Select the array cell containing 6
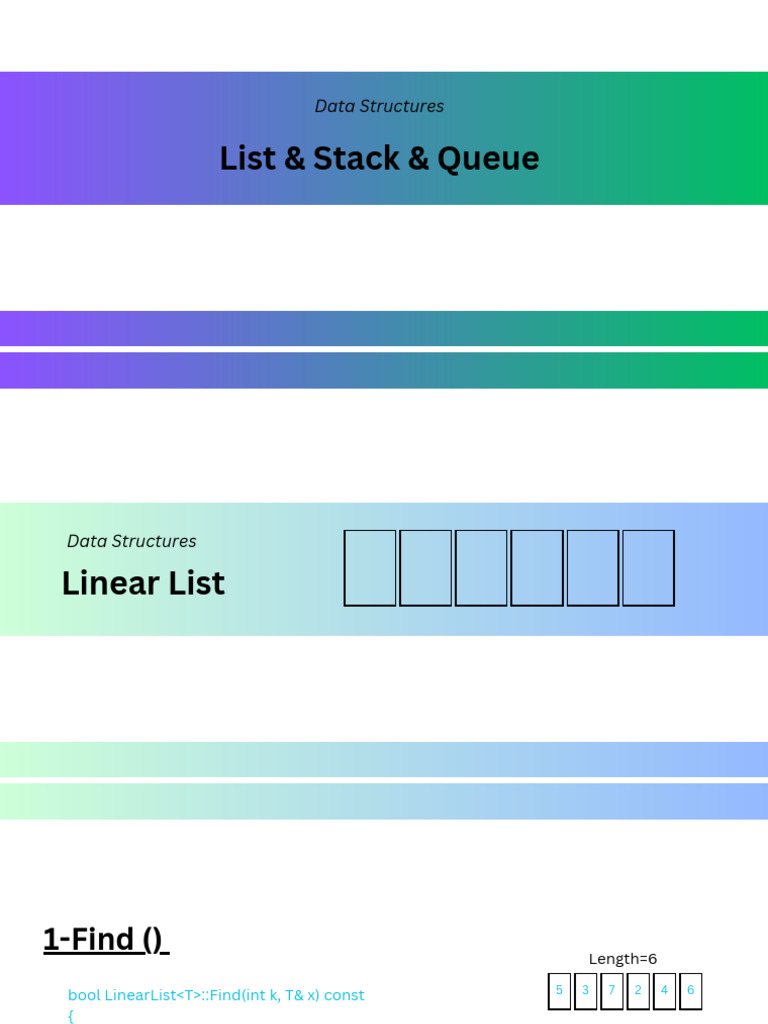Screen dimensions: 768x1024 click(690, 991)
